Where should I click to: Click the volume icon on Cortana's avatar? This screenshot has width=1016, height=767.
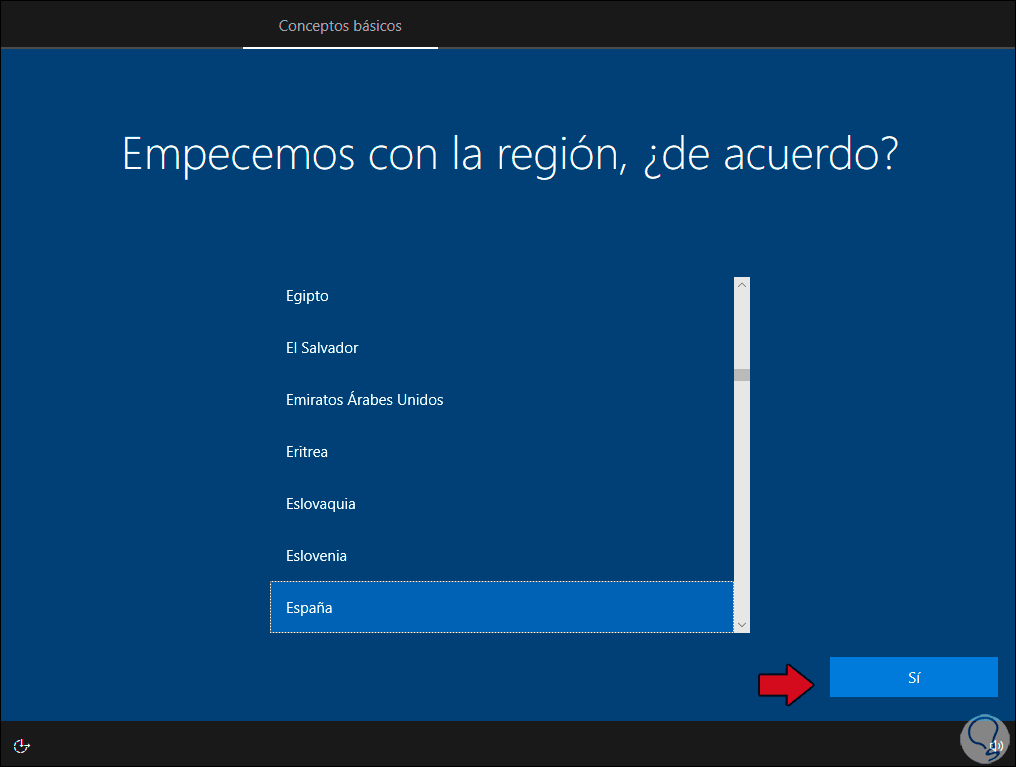point(994,746)
